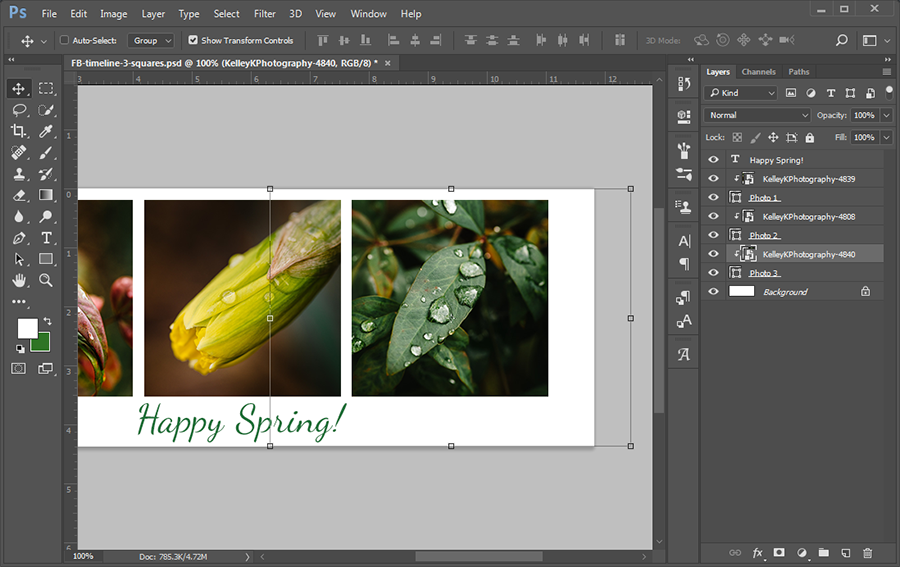Open the Kind layer filter dropdown
The height and width of the screenshot is (567, 900).
tap(740, 93)
